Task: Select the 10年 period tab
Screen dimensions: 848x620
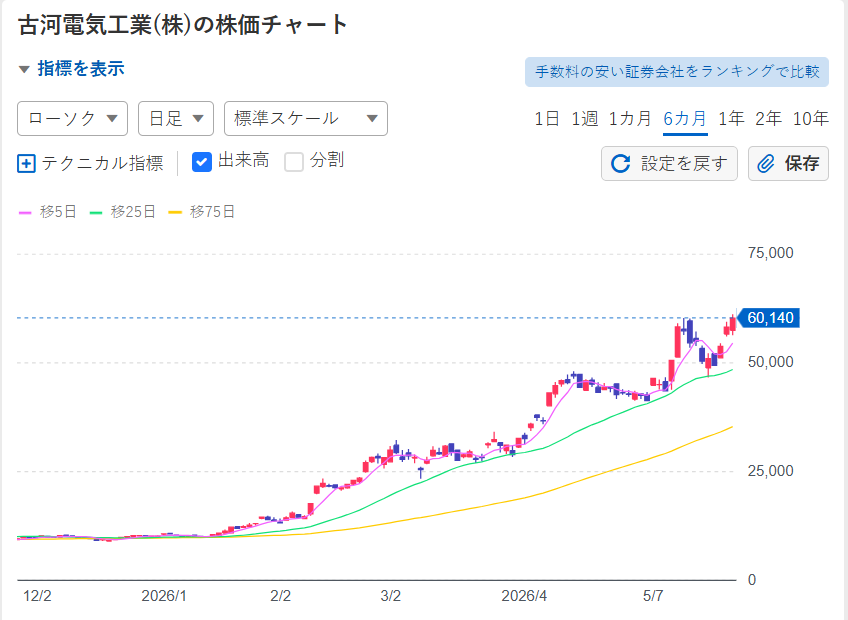Action: pos(811,118)
